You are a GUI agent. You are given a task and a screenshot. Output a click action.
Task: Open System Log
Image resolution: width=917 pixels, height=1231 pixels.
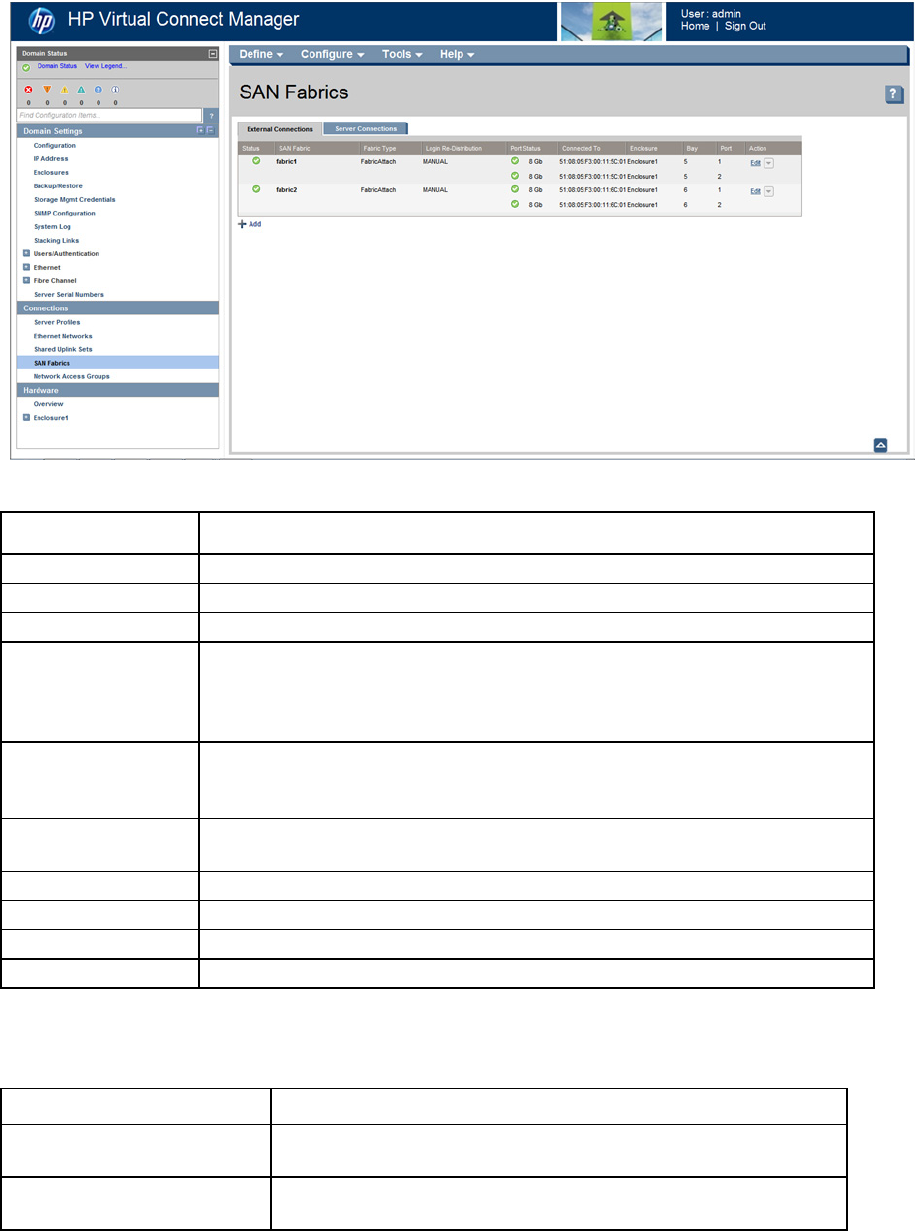click(52, 227)
